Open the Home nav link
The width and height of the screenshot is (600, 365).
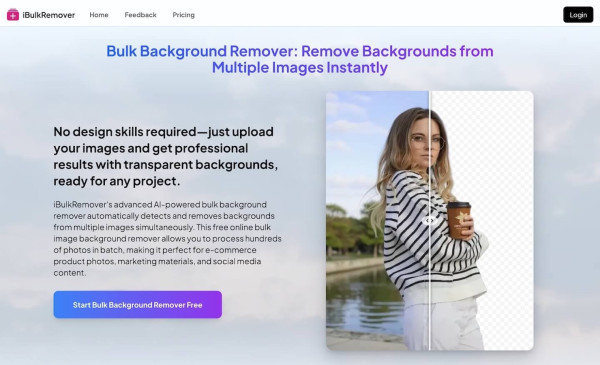click(99, 15)
